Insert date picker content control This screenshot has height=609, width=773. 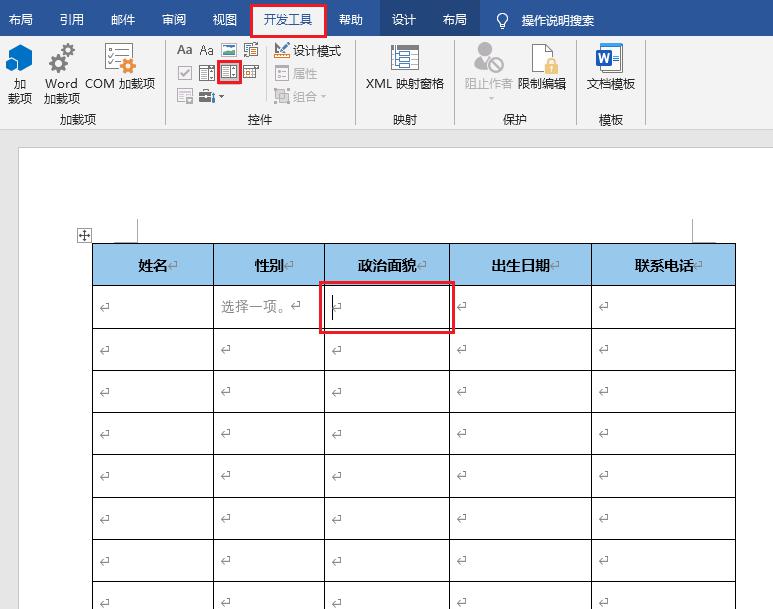pyautogui.click(x=251, y=72)
